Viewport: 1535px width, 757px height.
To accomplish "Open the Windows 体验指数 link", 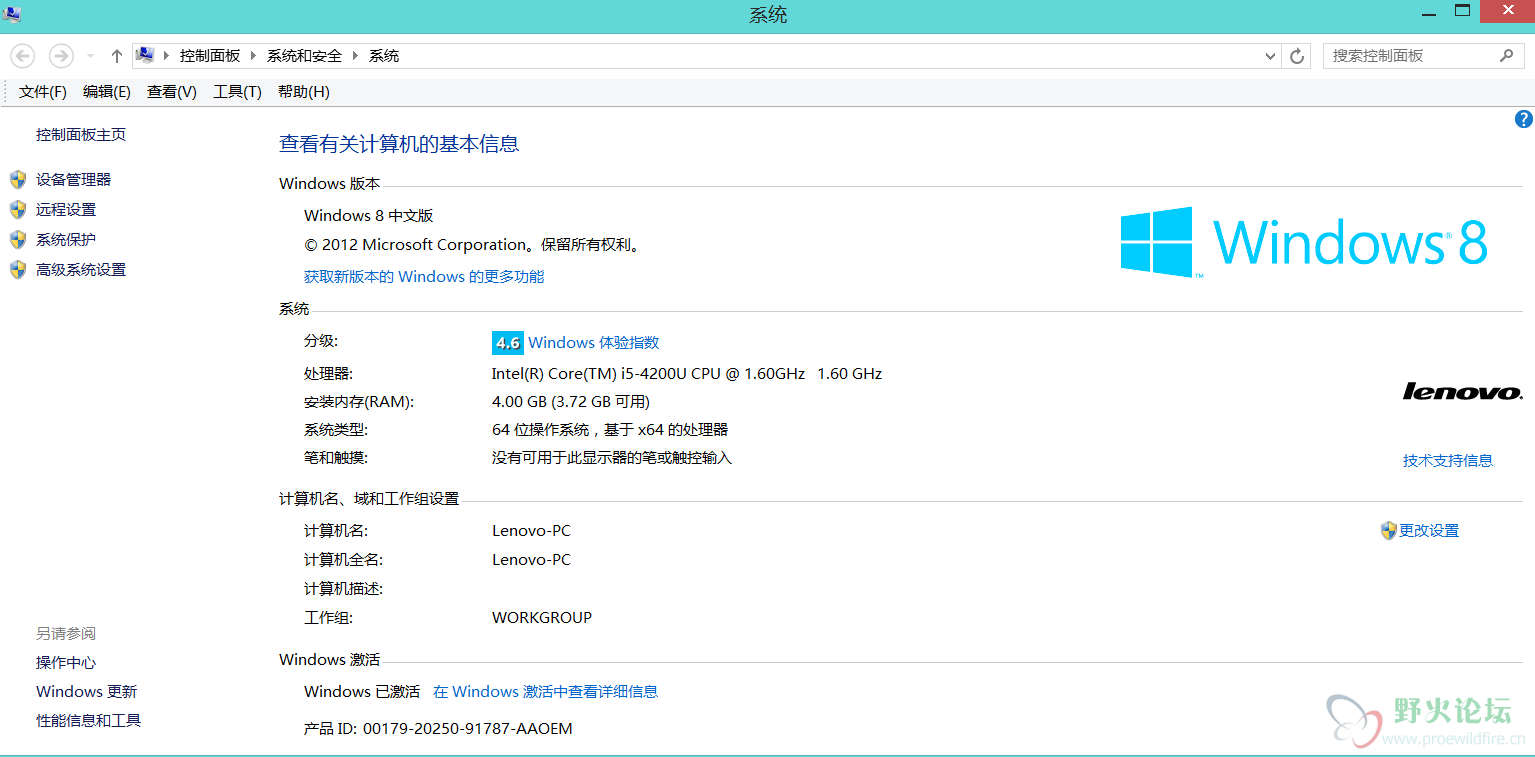I will pyautogui.click(x=594, y=343).
